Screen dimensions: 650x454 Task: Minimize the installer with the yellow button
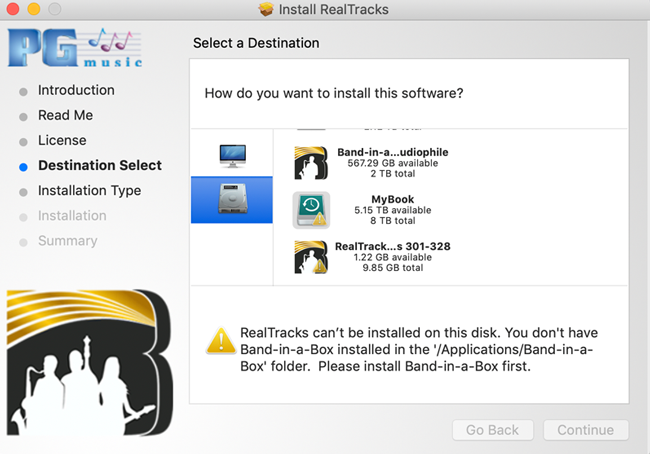click(x=34, y=9)
